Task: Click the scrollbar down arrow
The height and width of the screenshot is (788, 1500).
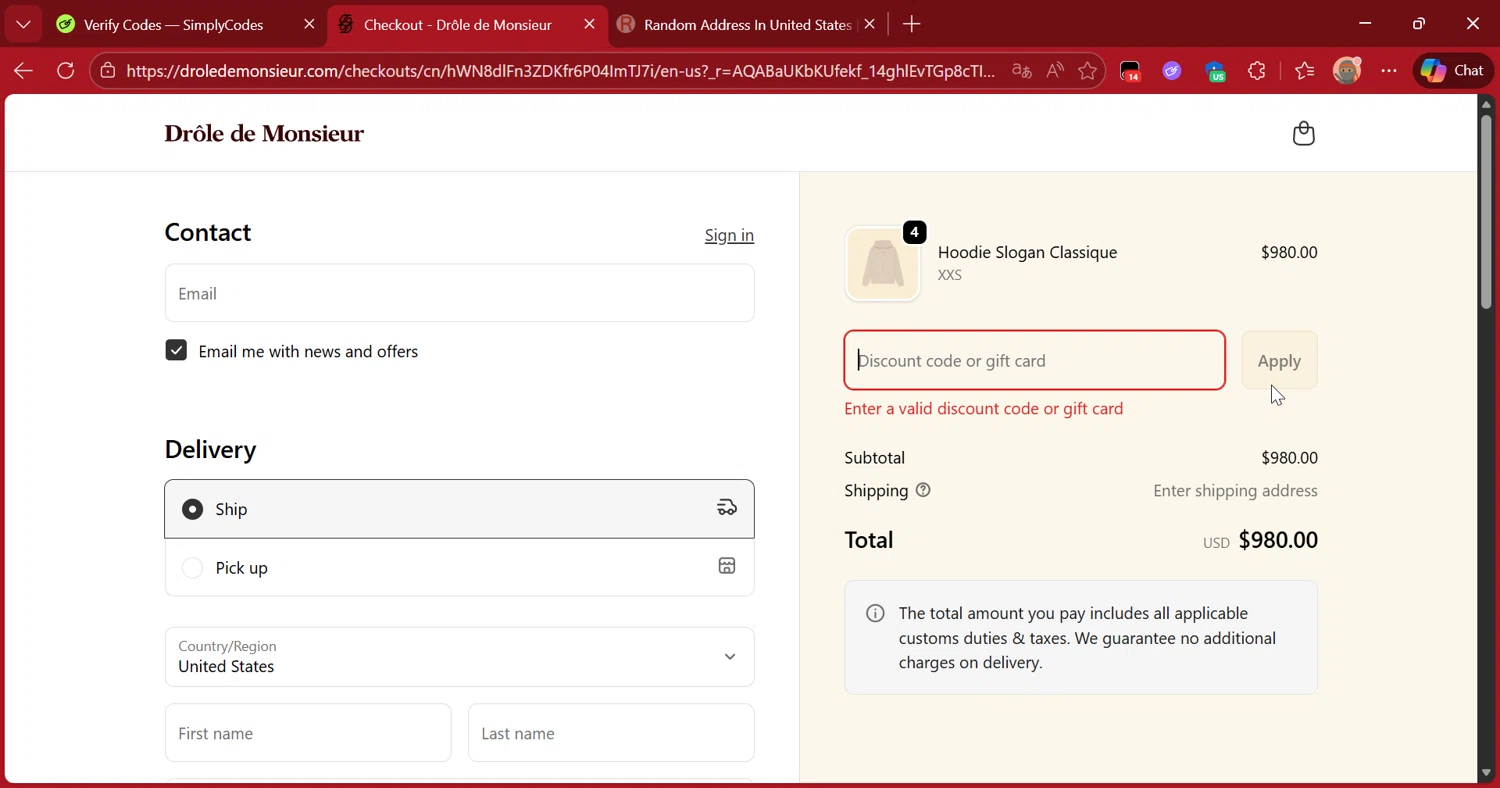Action: click(1486, 773)
